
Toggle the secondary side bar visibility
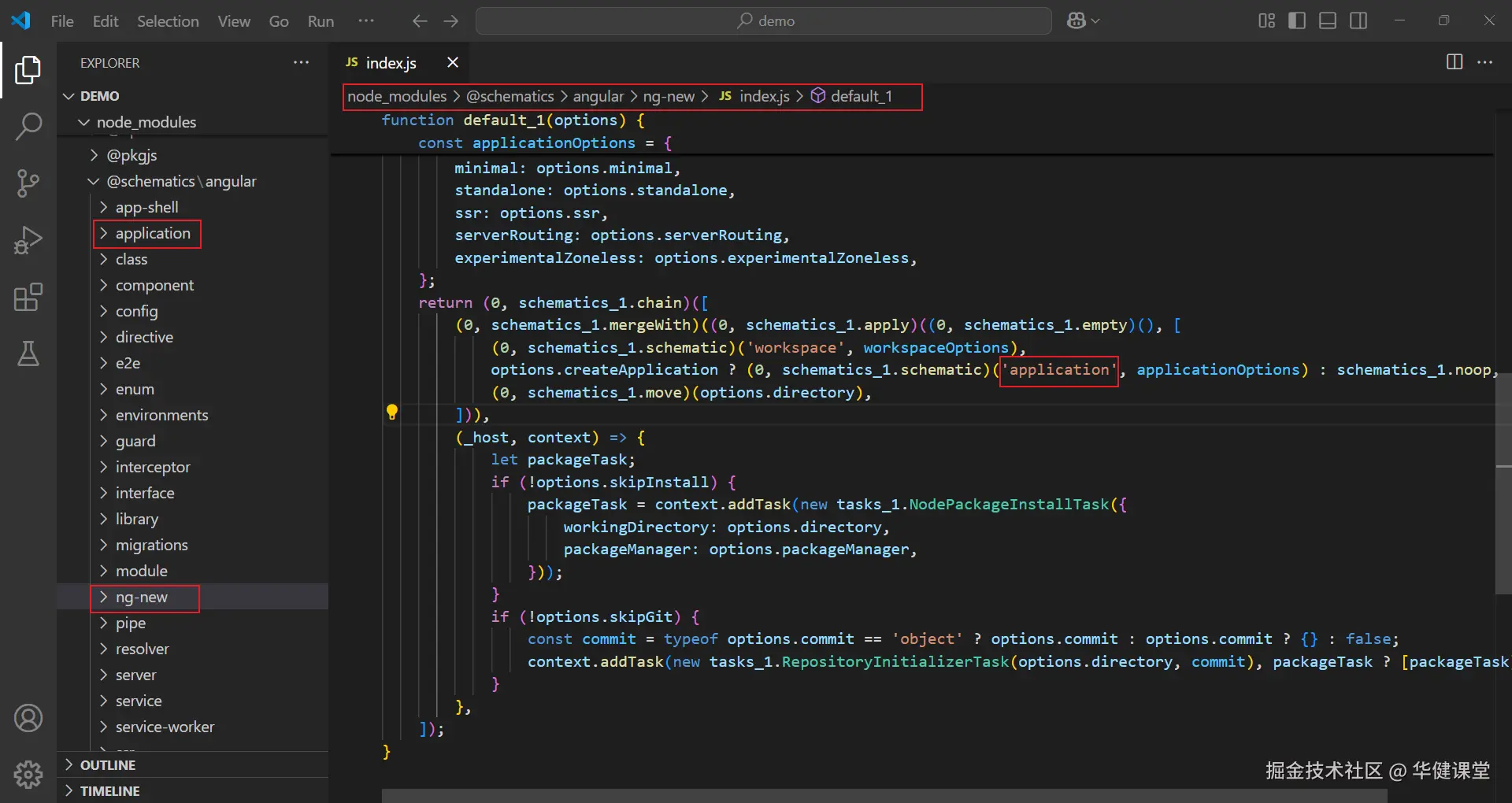click(x=1358, y=20)
